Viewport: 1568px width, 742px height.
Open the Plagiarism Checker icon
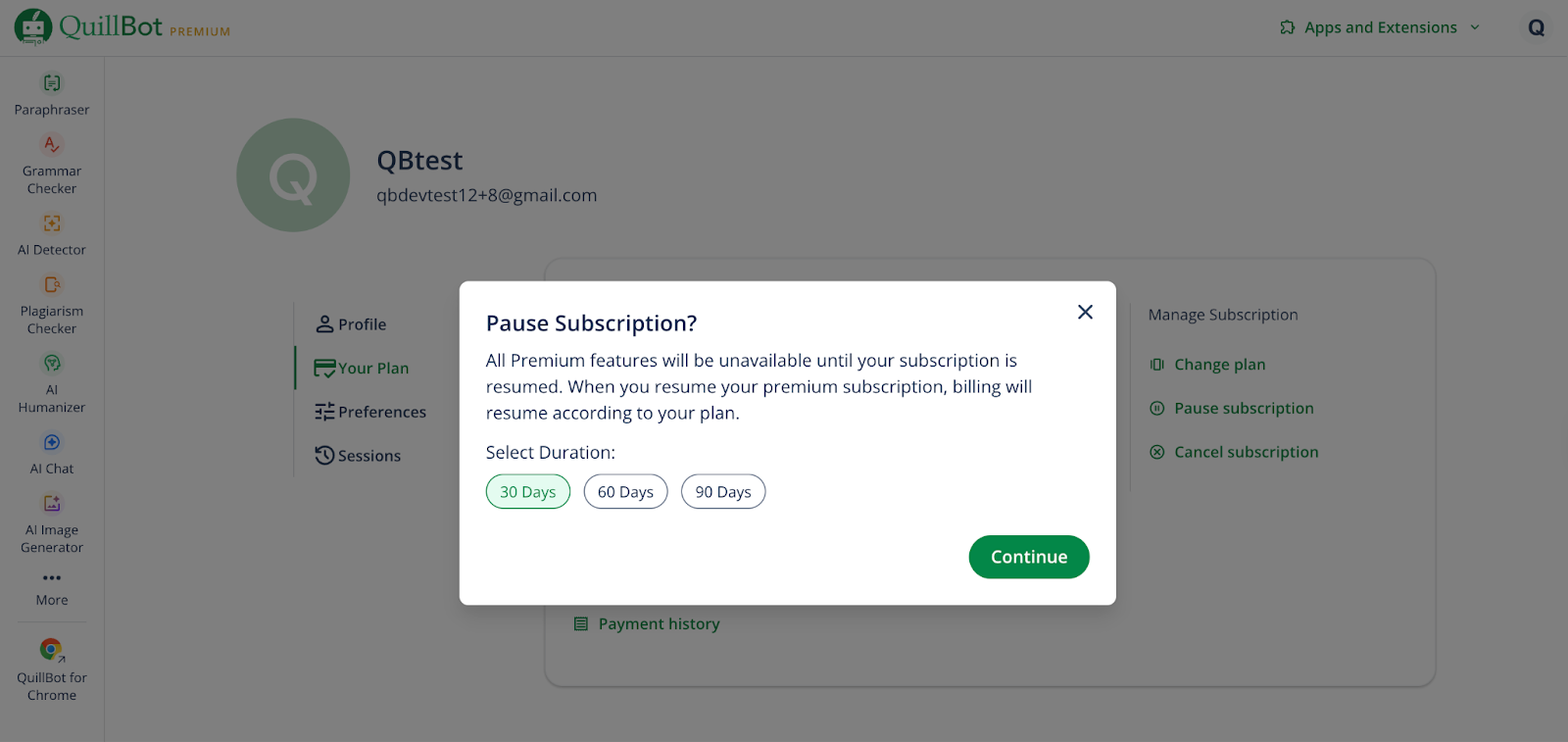click(52, 285)
